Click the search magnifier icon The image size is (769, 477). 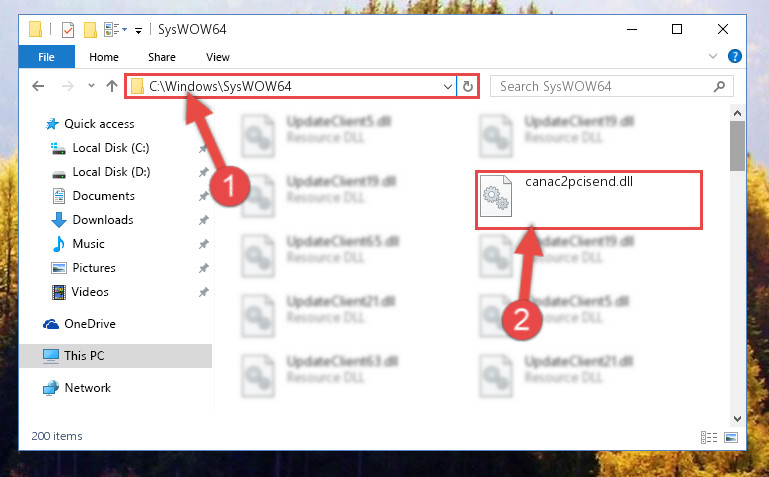[719, 87]
